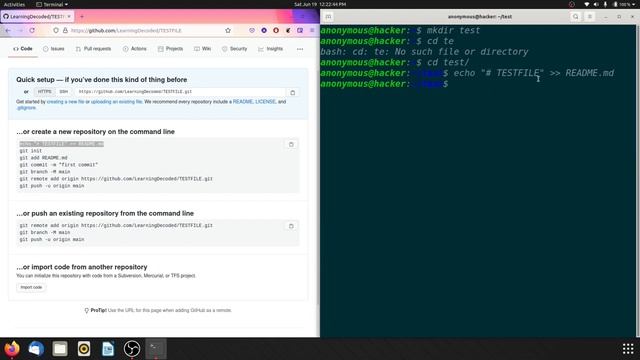Click the highlighted echo README.md command line
This screenshot has height=360, width=640.
(61, 144)
